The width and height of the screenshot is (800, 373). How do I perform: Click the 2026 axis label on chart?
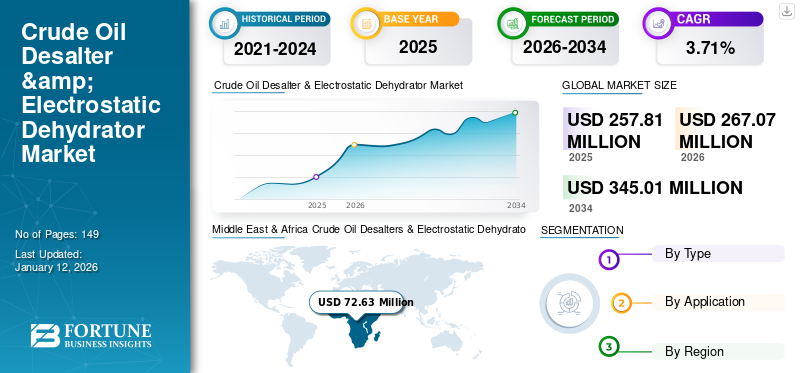pos(355,206)
